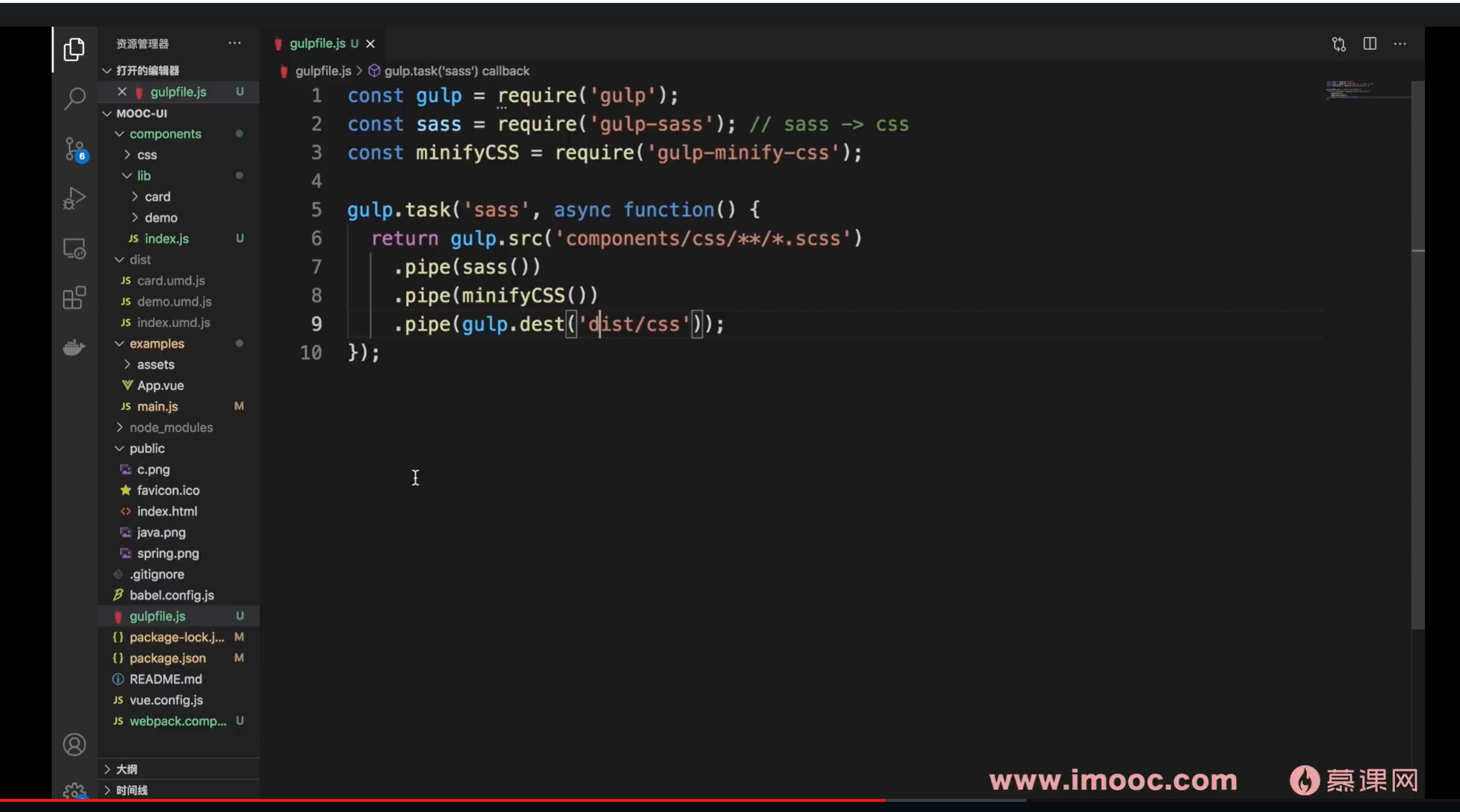Open the Remote Explorer icon
Viewport: 1460px width, 812px height.
click(x=74, y=248)
